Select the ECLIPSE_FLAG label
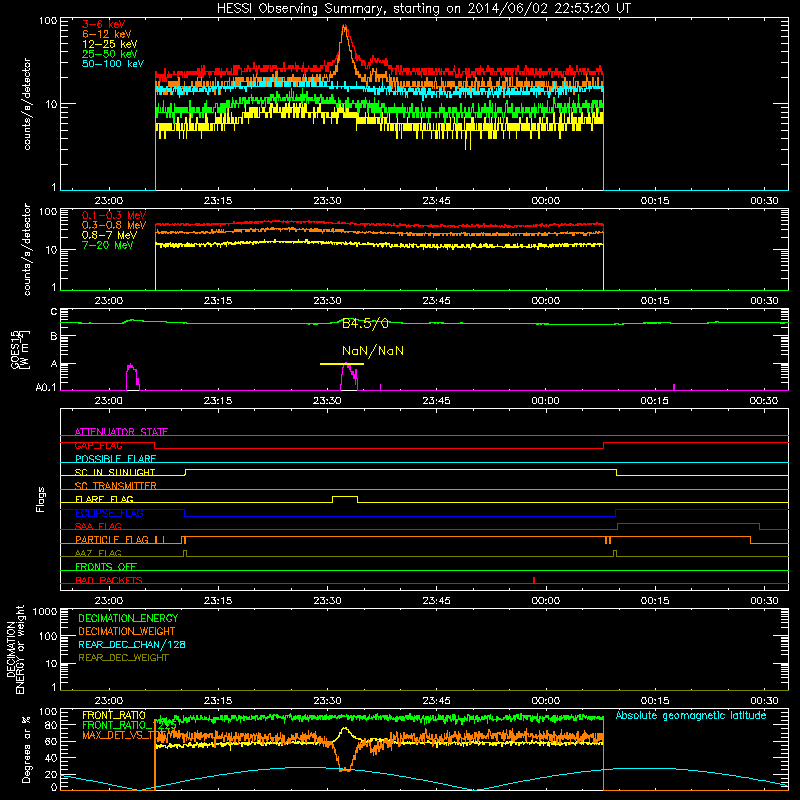The image size is (800, 800). pos(109,513)
